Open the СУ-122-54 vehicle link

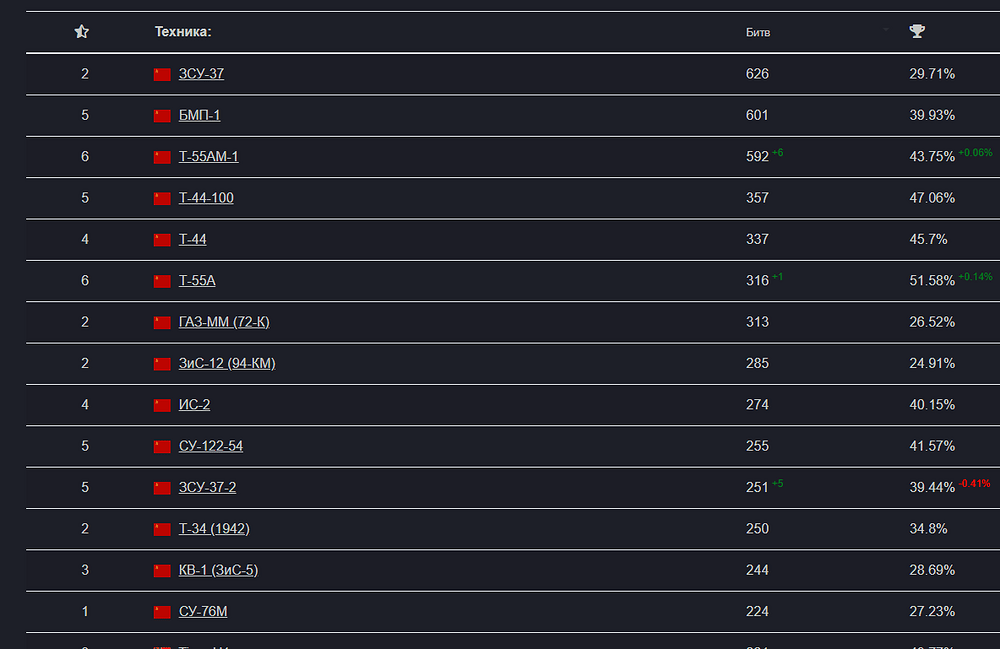click(210, 446)
